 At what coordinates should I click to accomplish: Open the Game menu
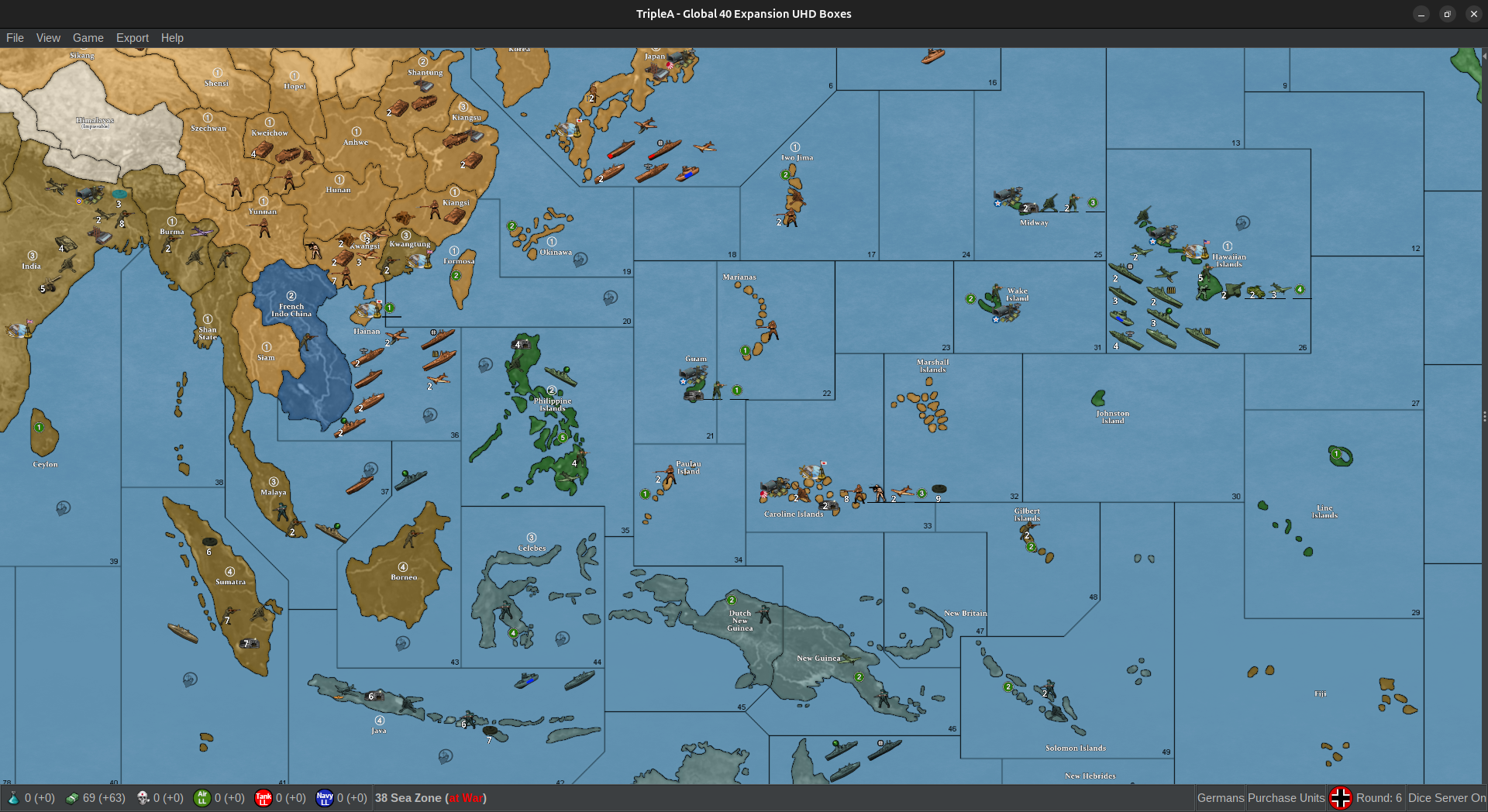click(x=88, y=38)
